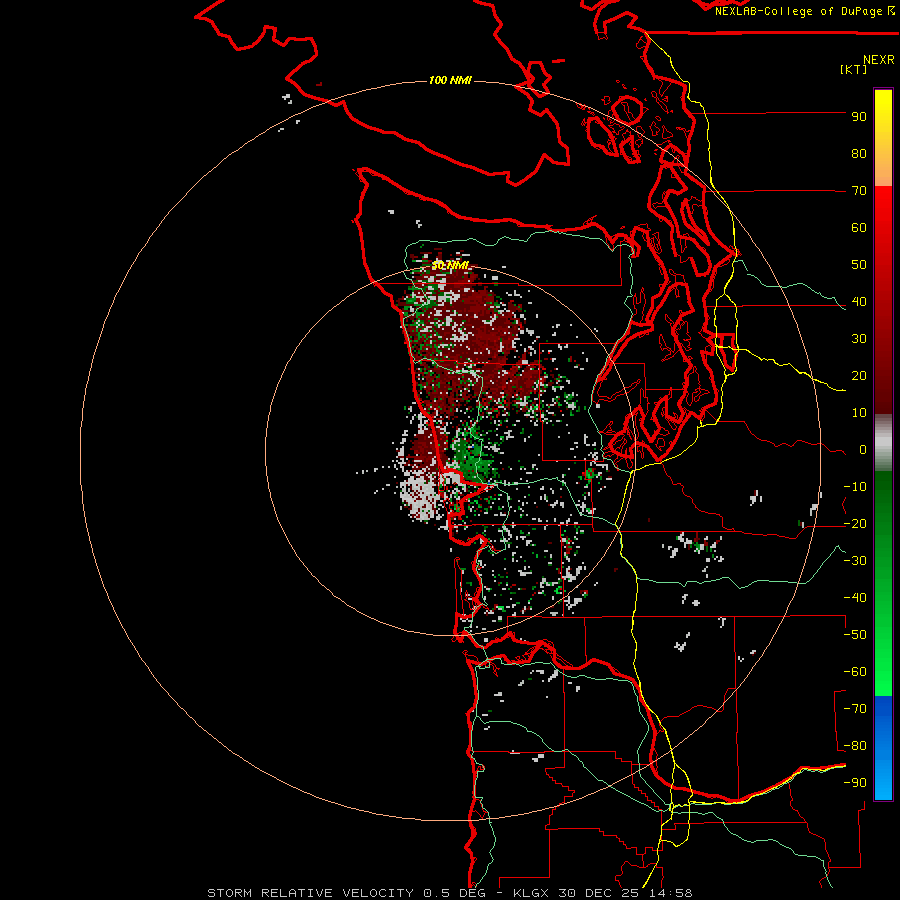Click the NEXR label above the color bar
The width and height of the screenshot is (900, 900).
[879, 60]
